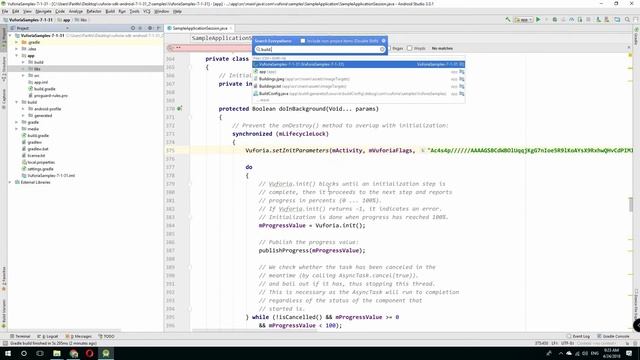Open the Terminal tool window
640x360 pixels.
click(20, 336)
